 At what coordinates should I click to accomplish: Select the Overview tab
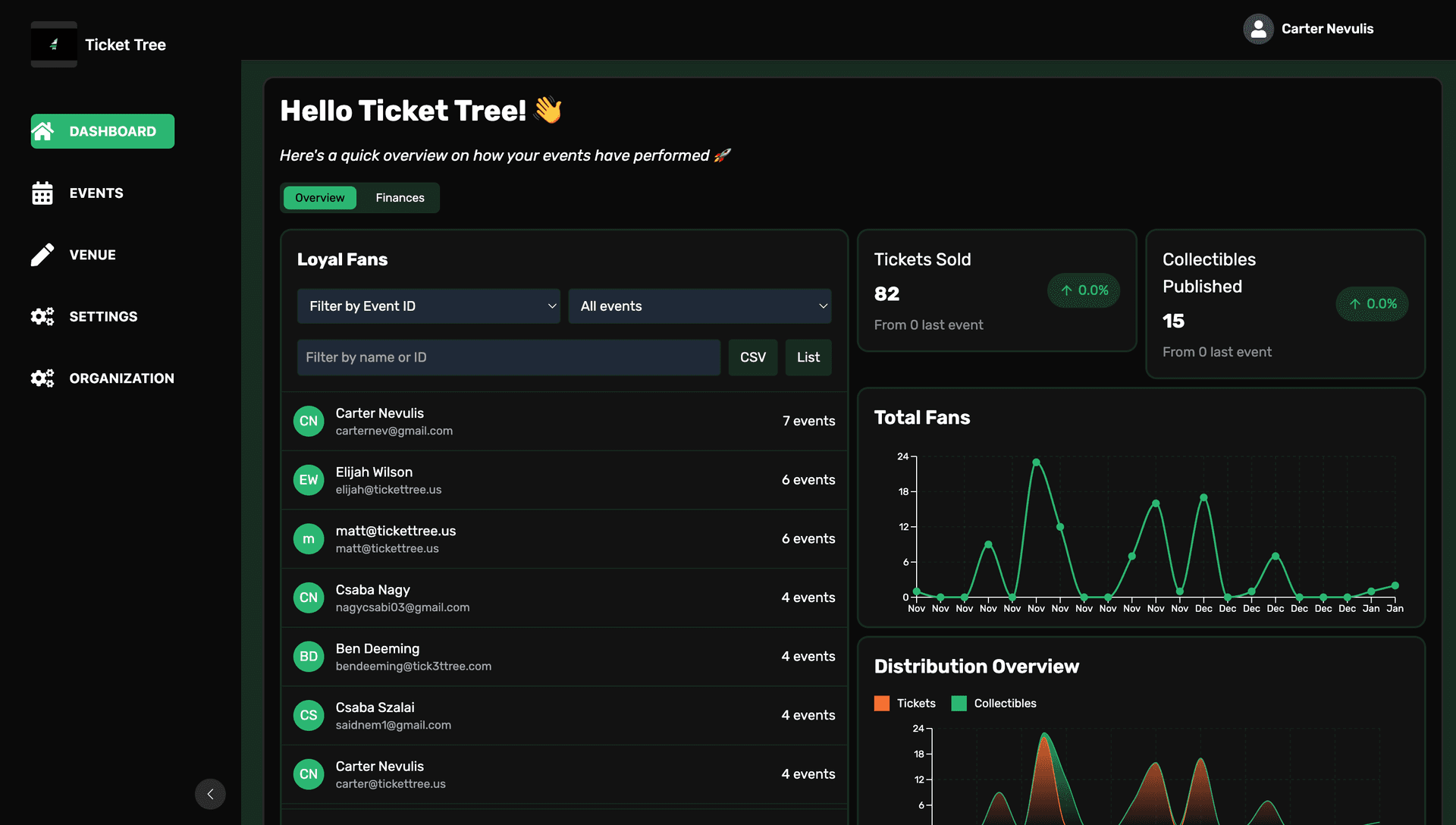click(x=319, y=197)
